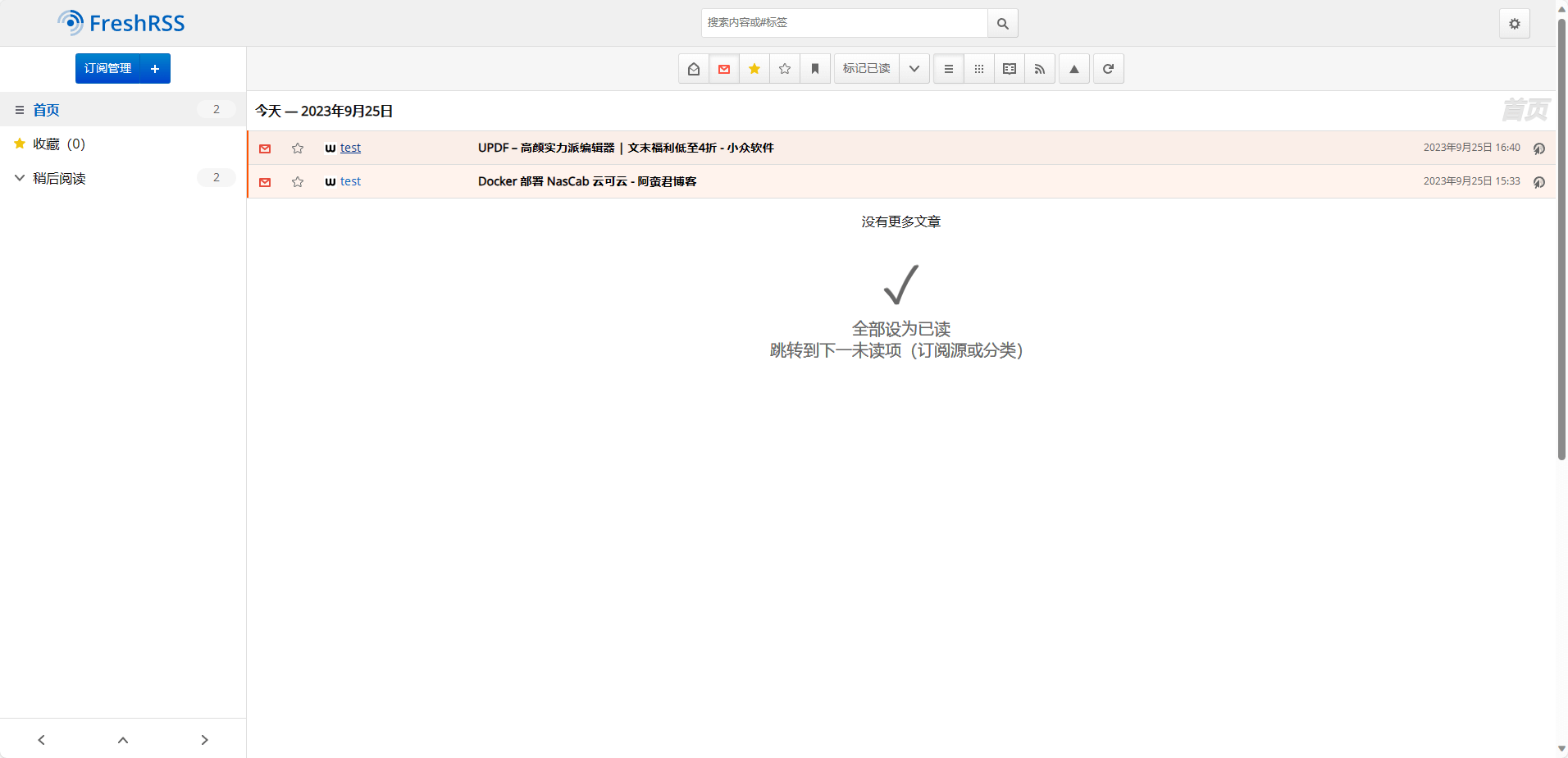1568x758 pixels.
Task: Click the sort order triangle icon
Action: click(1073, 69)
